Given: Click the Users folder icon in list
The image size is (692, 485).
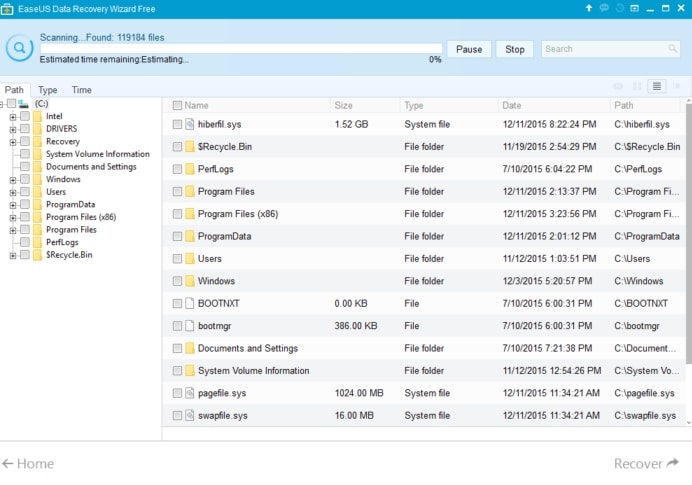Looking at the screenshot, I should coord(190,259).
